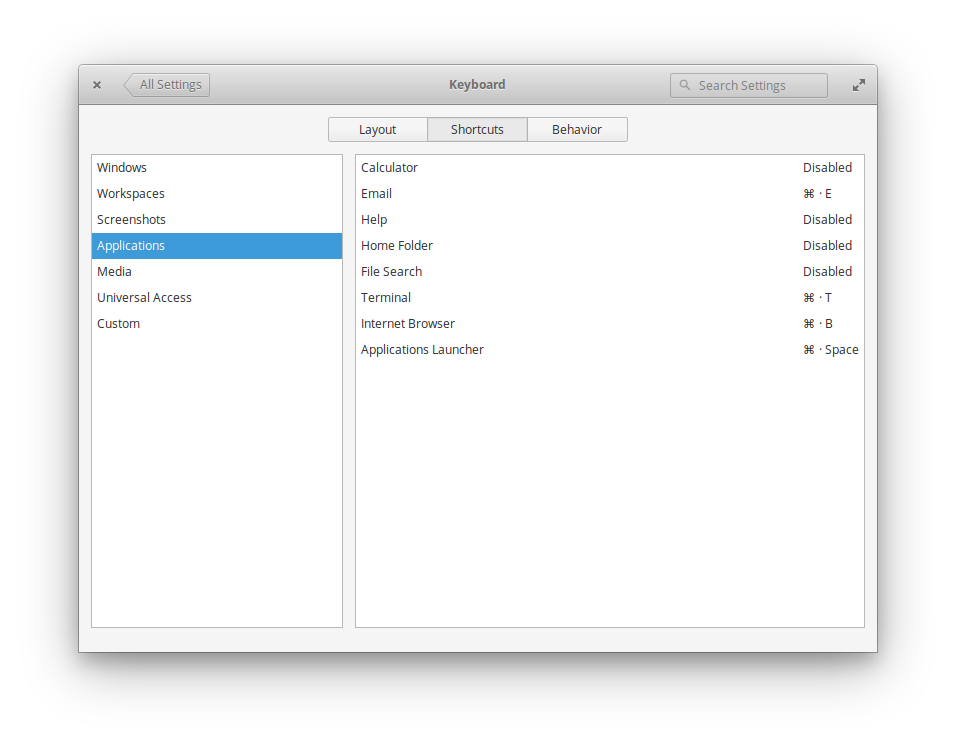Switch to the Behavior tab

[577, 129]
